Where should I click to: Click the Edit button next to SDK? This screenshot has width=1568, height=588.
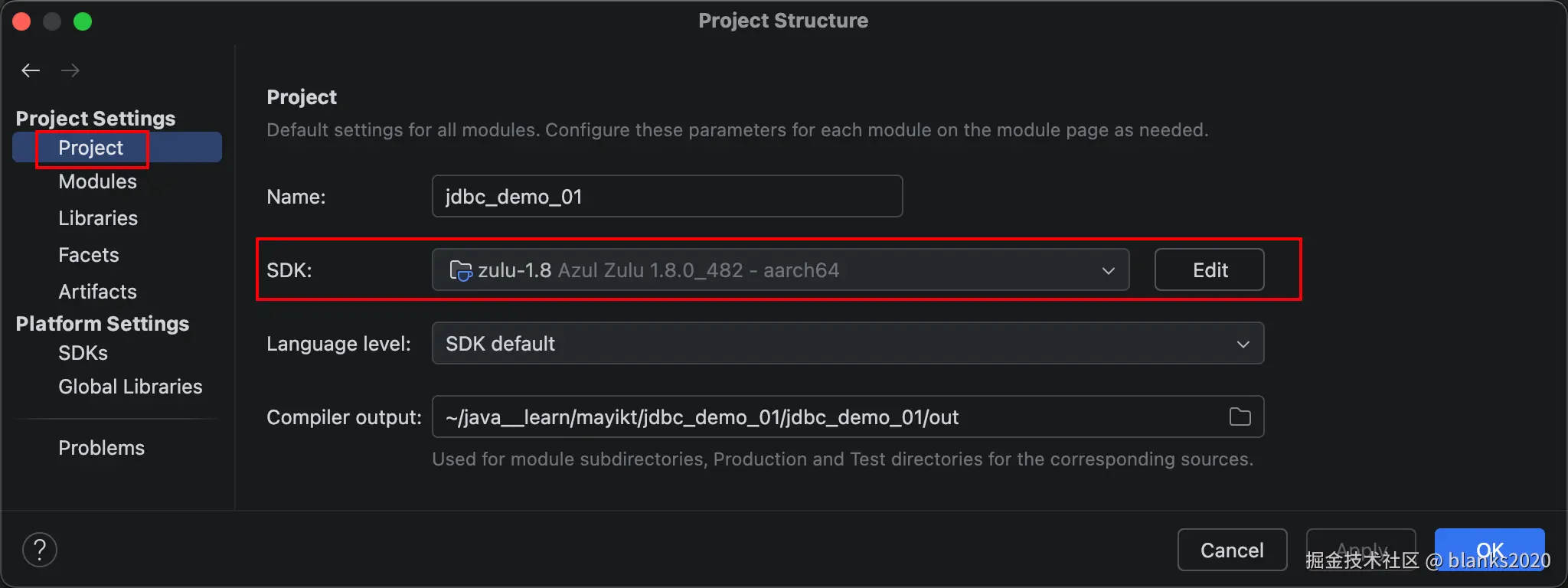(1209, 270)
